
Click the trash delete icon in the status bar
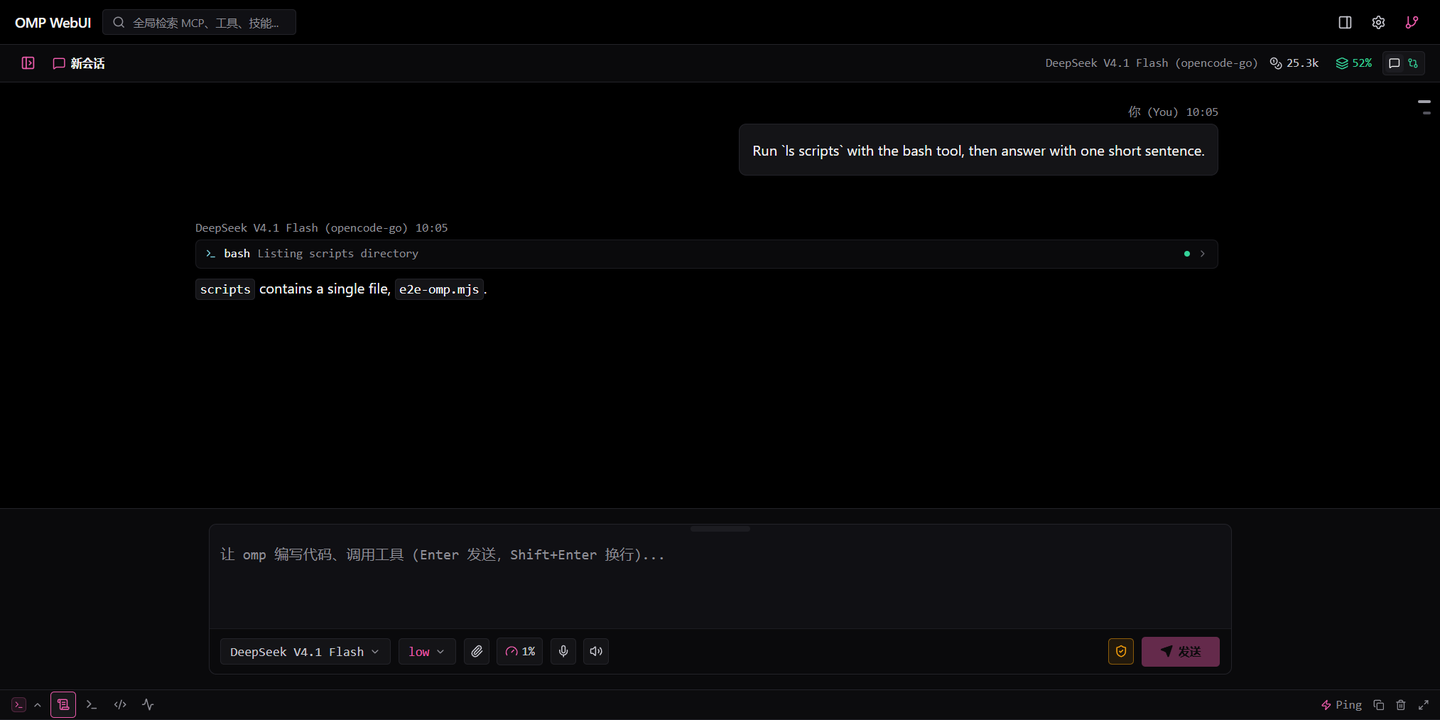1401,705
